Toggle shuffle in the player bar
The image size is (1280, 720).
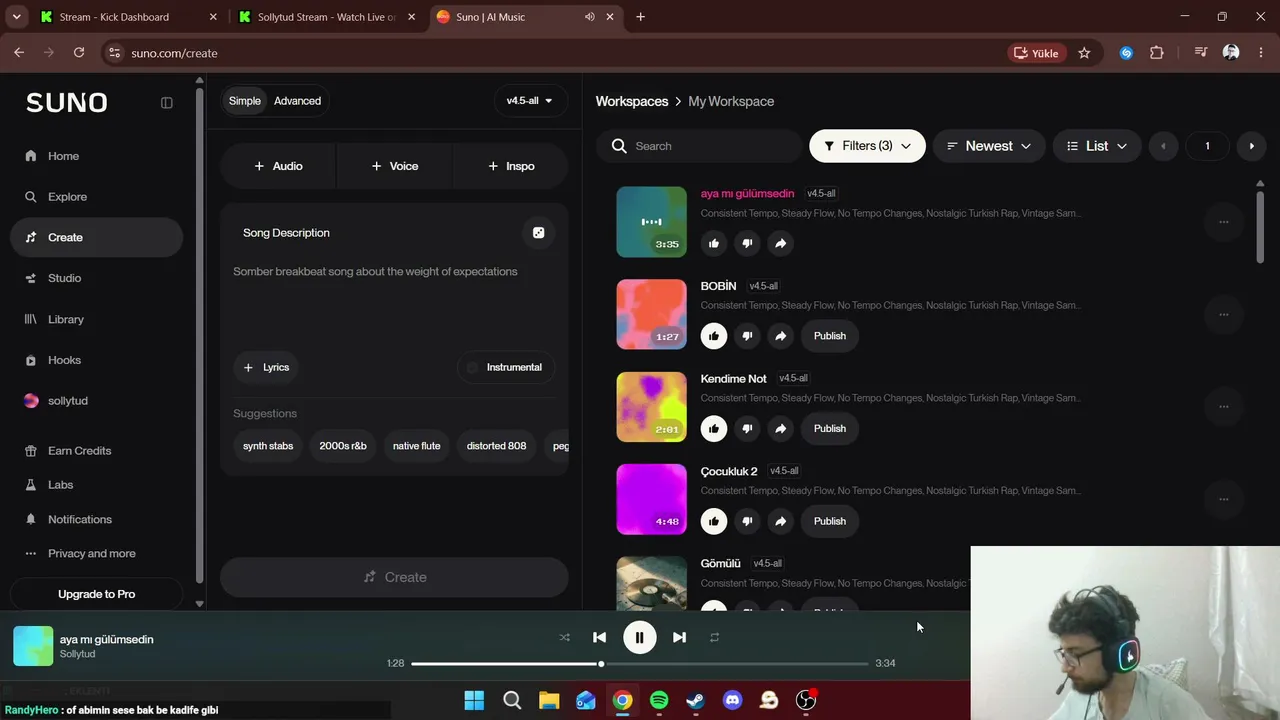[565, 637]
